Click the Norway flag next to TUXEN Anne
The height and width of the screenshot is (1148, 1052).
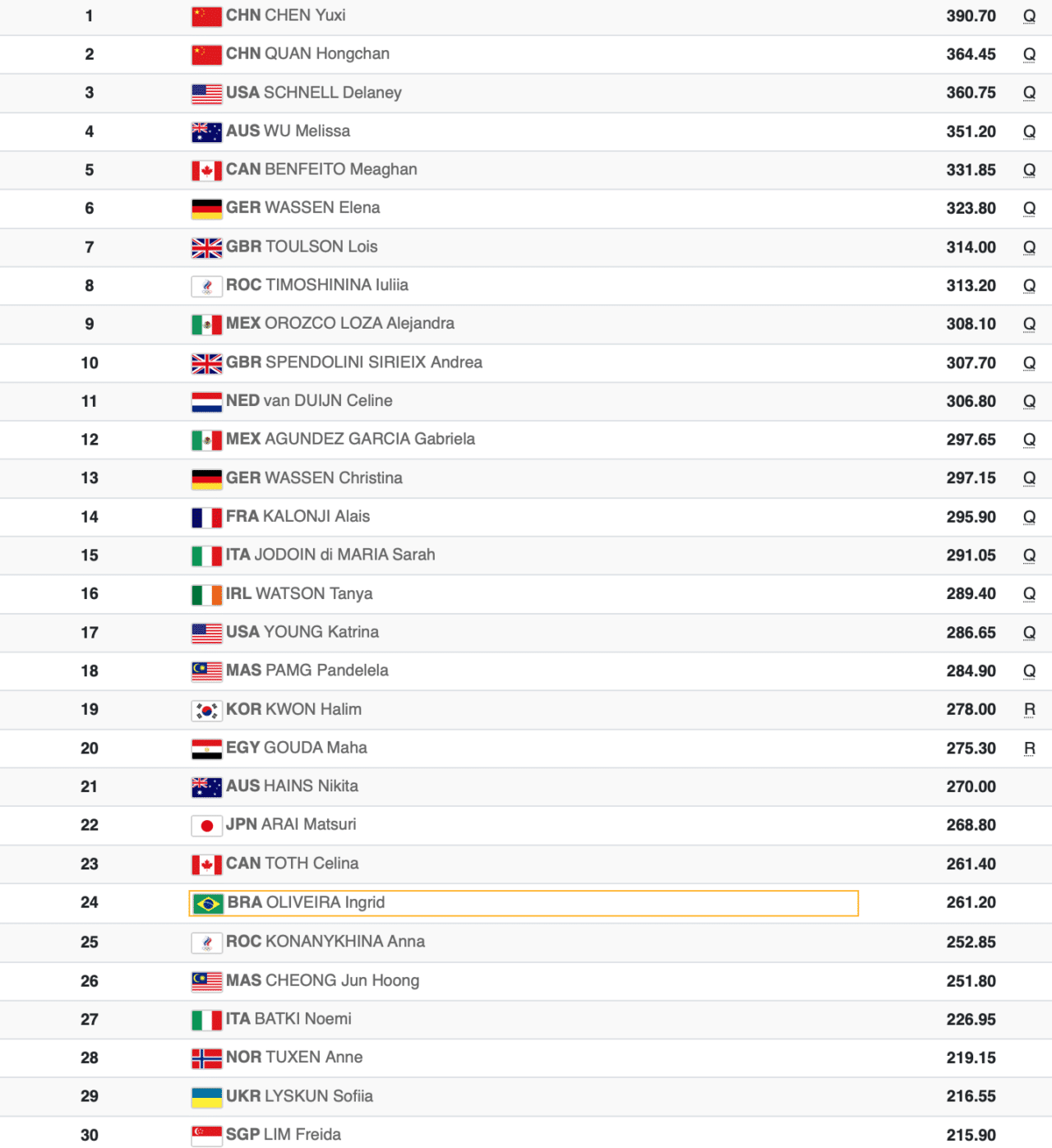click(x=206, y=1058)
